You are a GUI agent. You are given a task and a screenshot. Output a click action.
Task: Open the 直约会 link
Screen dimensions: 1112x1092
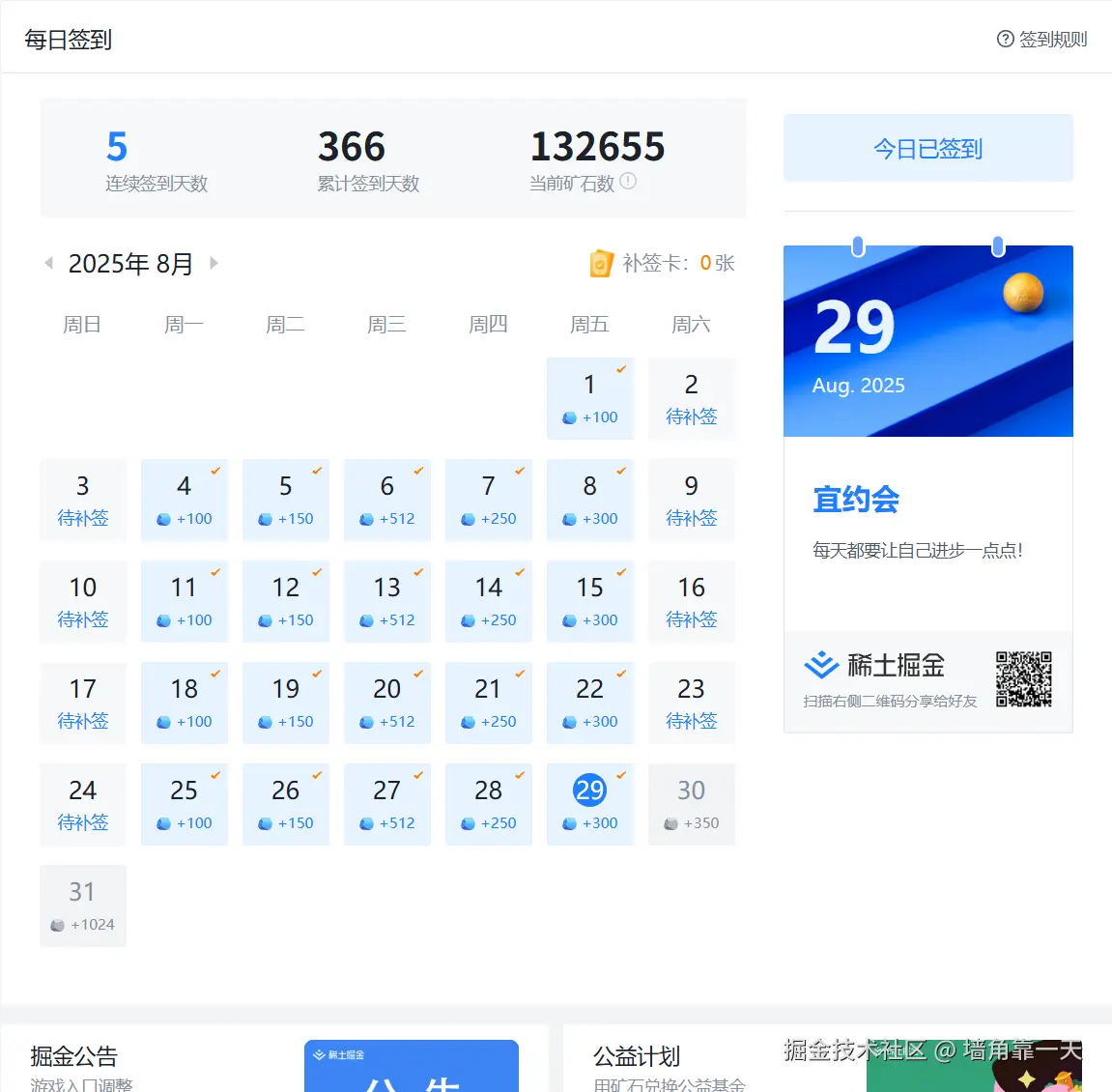pos(856,500)
